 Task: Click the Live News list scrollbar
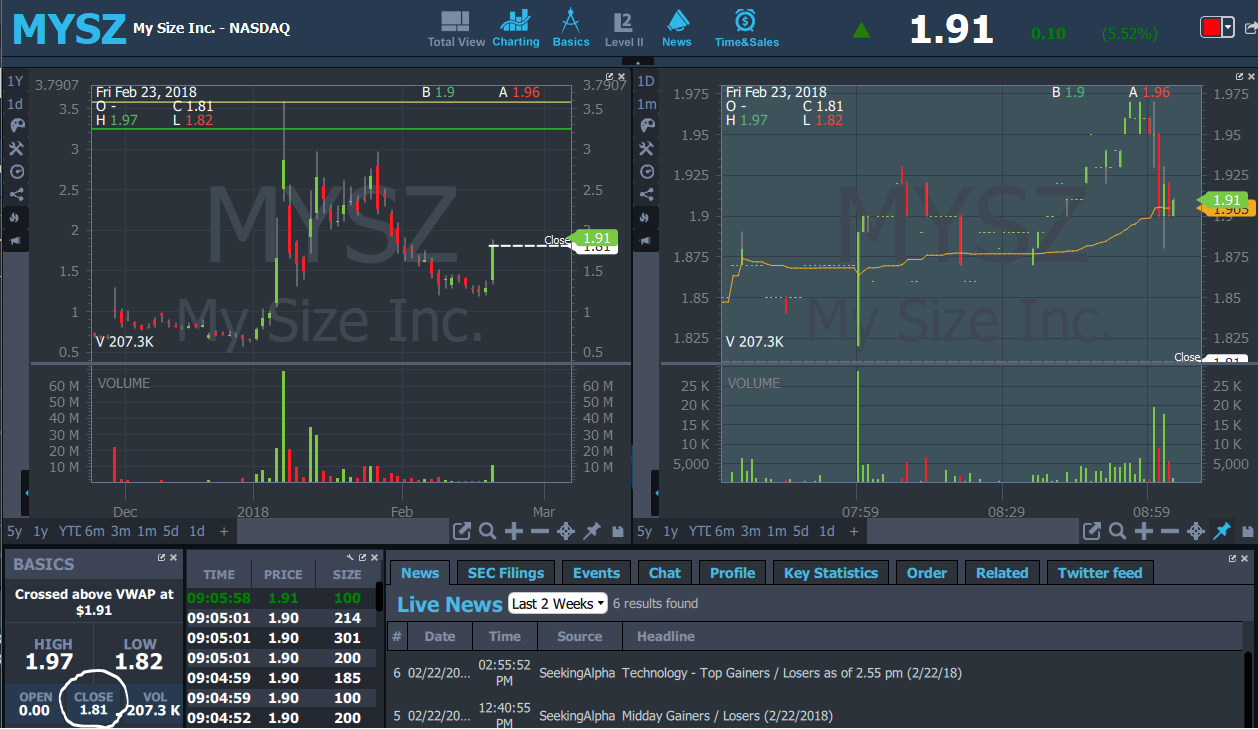(x=1247, y=688)
